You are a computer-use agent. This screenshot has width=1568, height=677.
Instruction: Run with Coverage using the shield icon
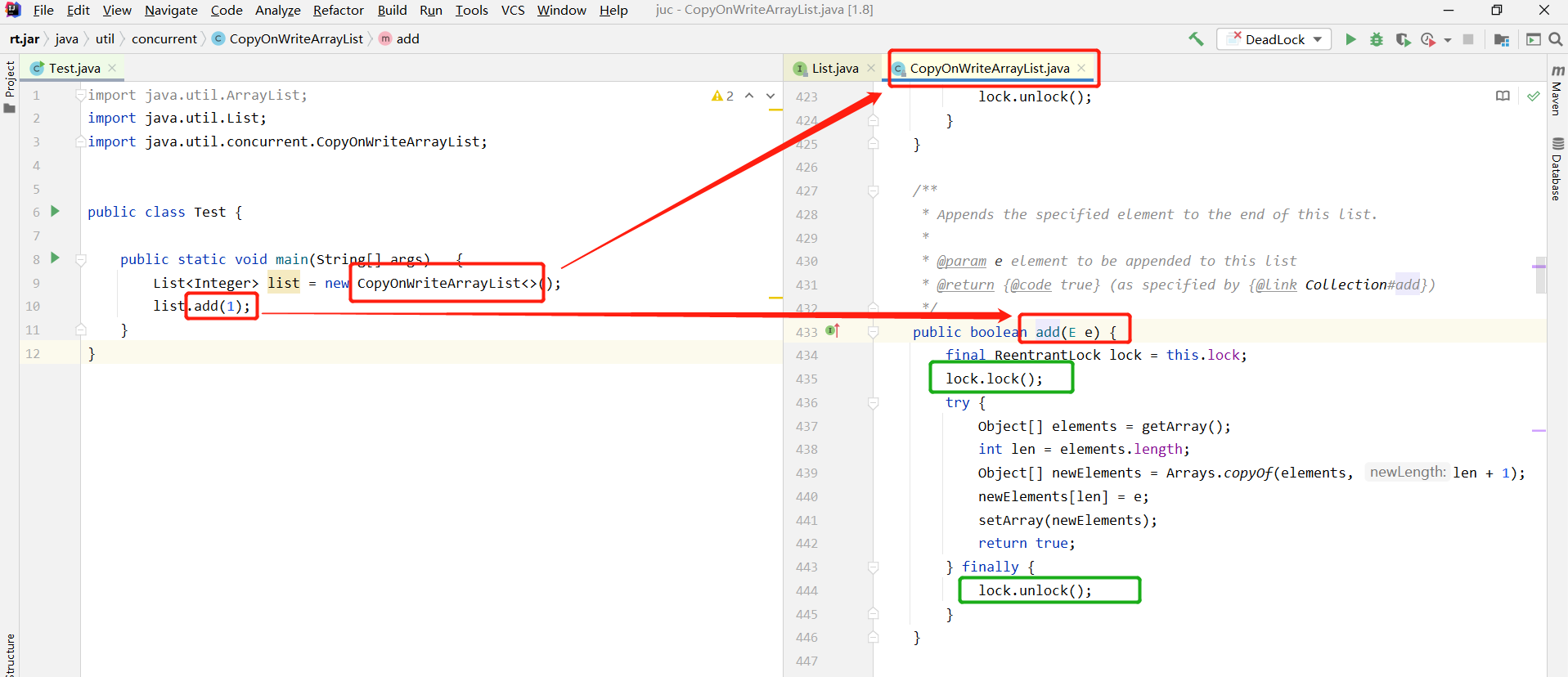click(x=1403, y=39)
